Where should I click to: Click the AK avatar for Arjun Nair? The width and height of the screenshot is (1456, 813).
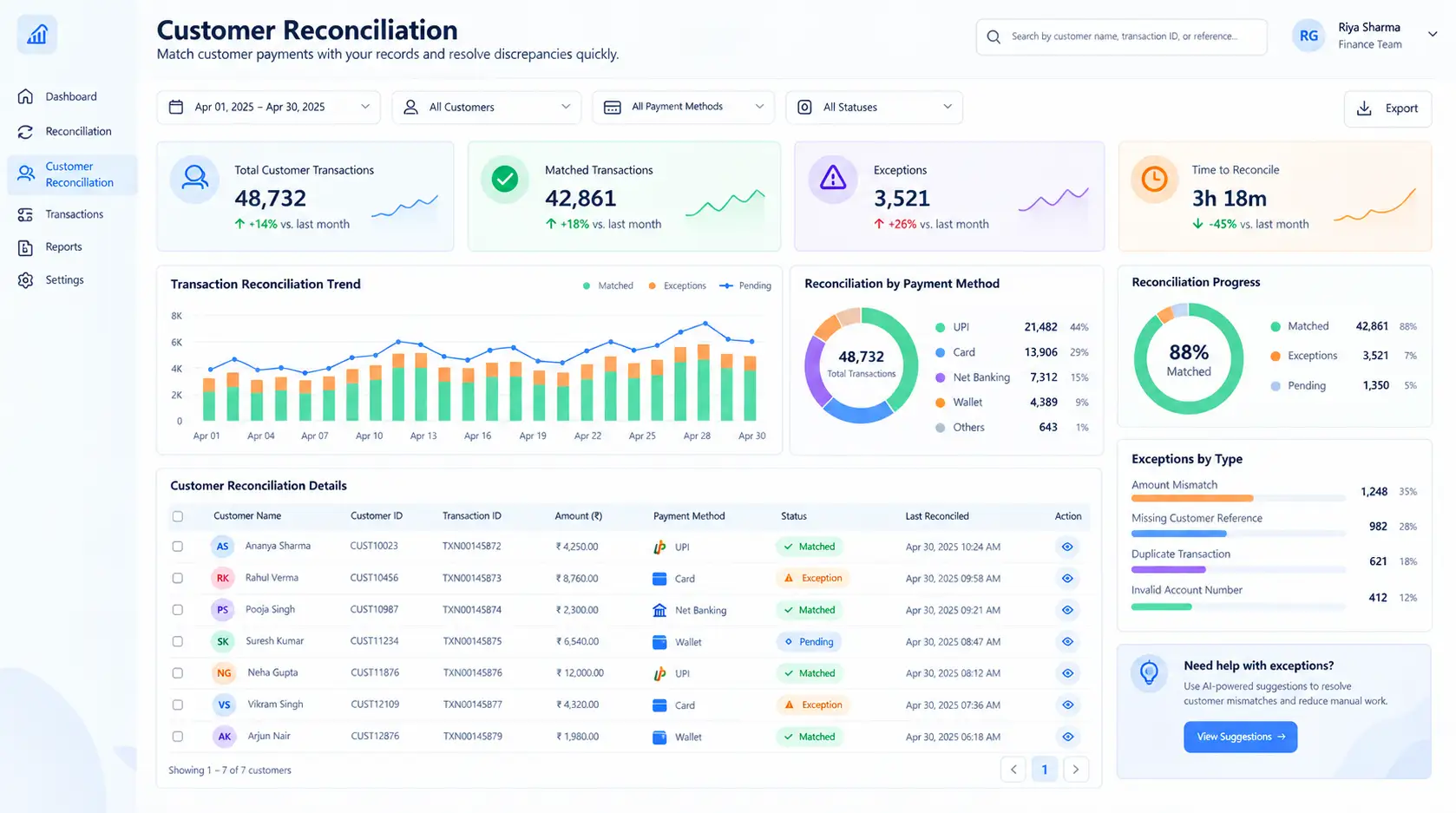224,737
